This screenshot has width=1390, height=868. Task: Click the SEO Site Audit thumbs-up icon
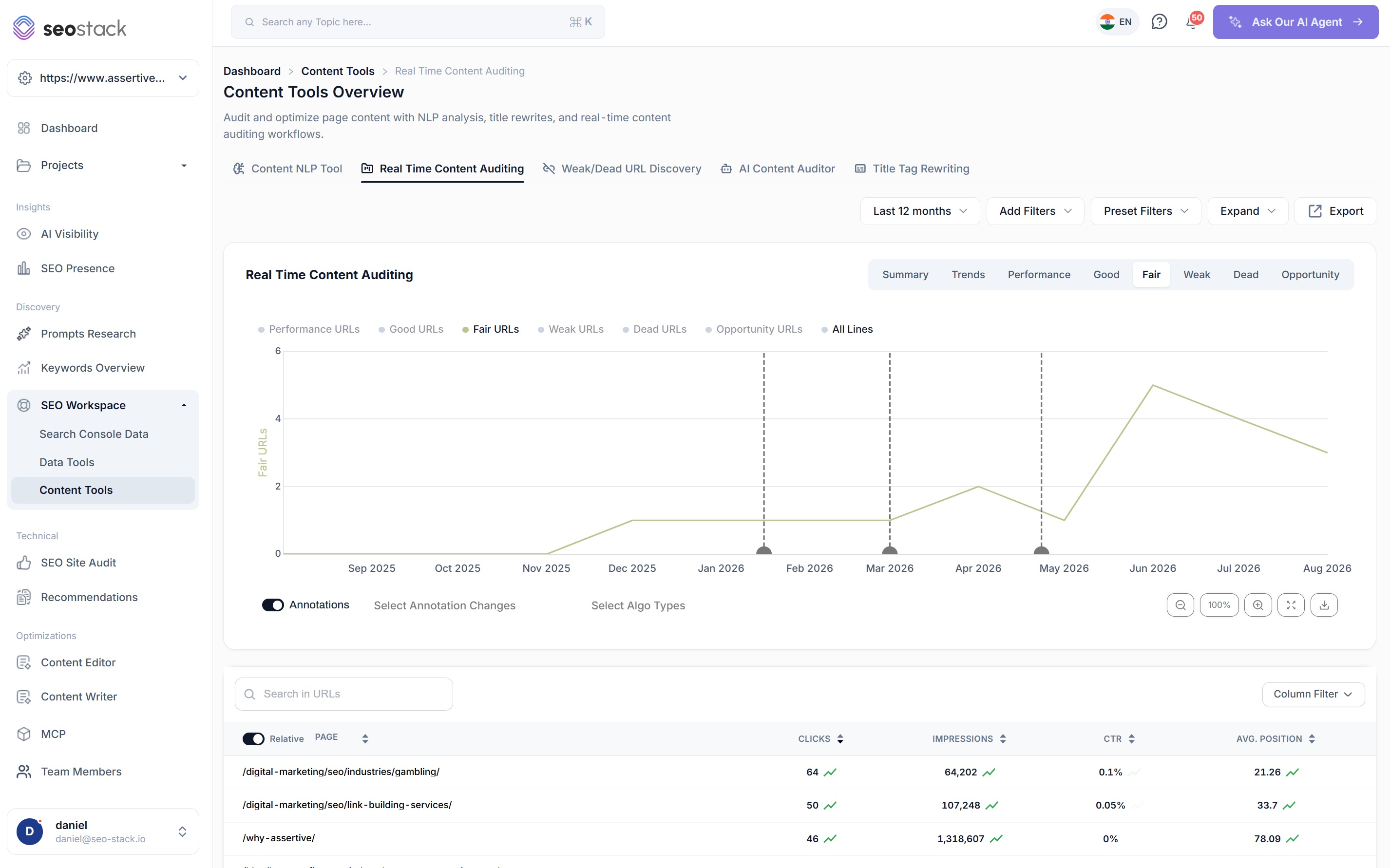click(23, 563)
